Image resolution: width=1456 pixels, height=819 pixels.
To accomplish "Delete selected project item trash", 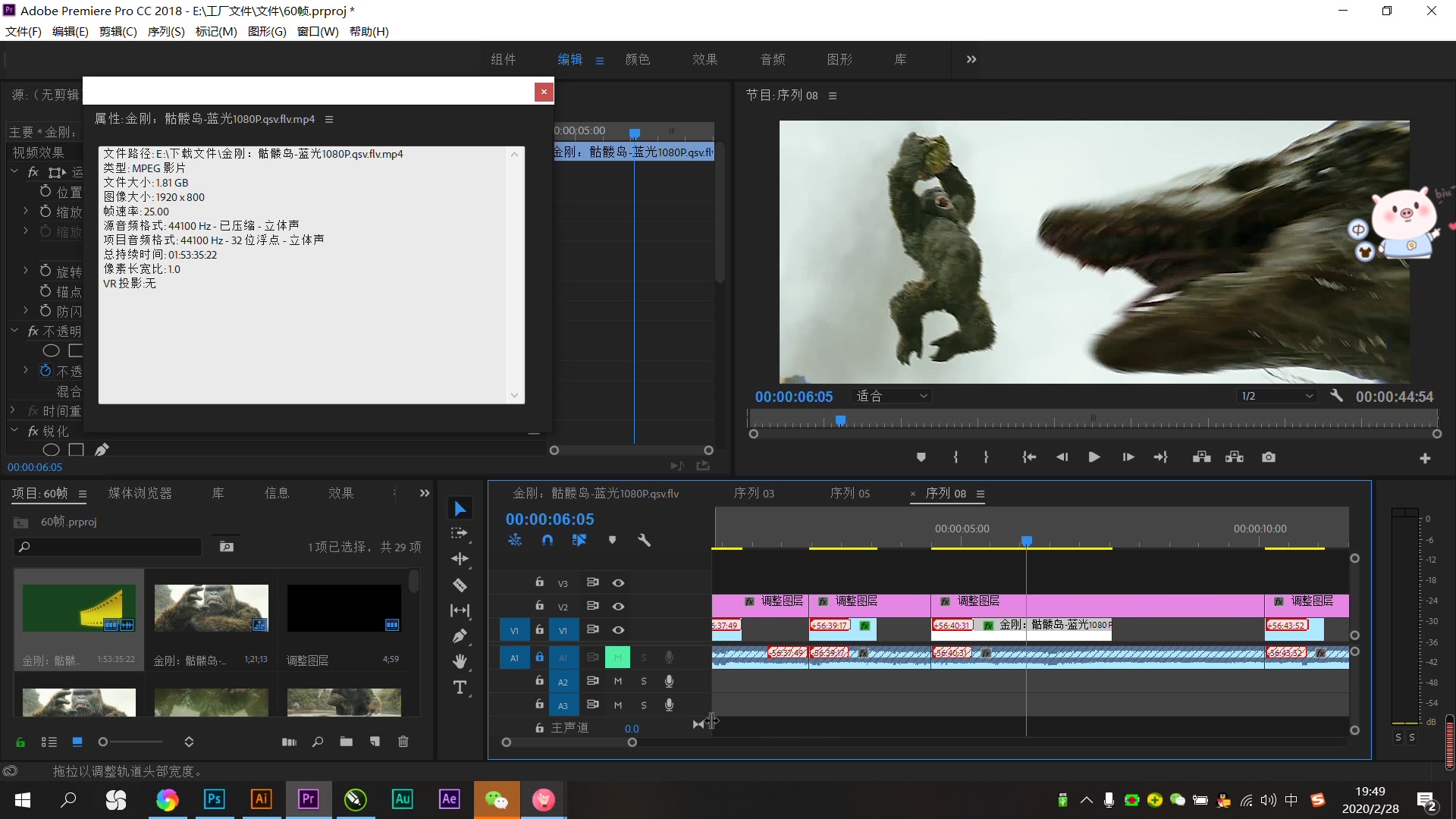I will [x=403, y=742].
